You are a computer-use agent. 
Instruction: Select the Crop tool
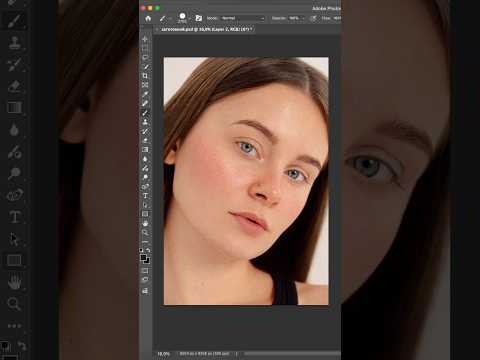pyautogui.click(x=145, y=76)
